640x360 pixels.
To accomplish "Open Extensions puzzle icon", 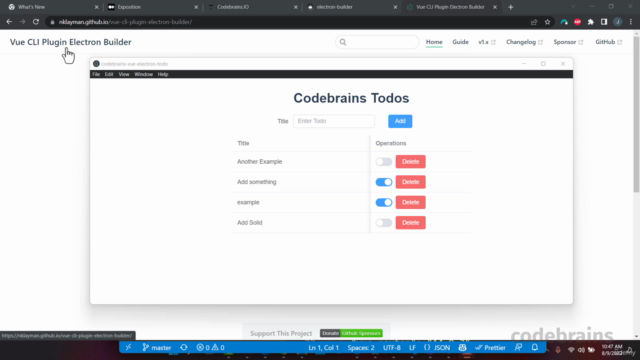I will [591, 22].
